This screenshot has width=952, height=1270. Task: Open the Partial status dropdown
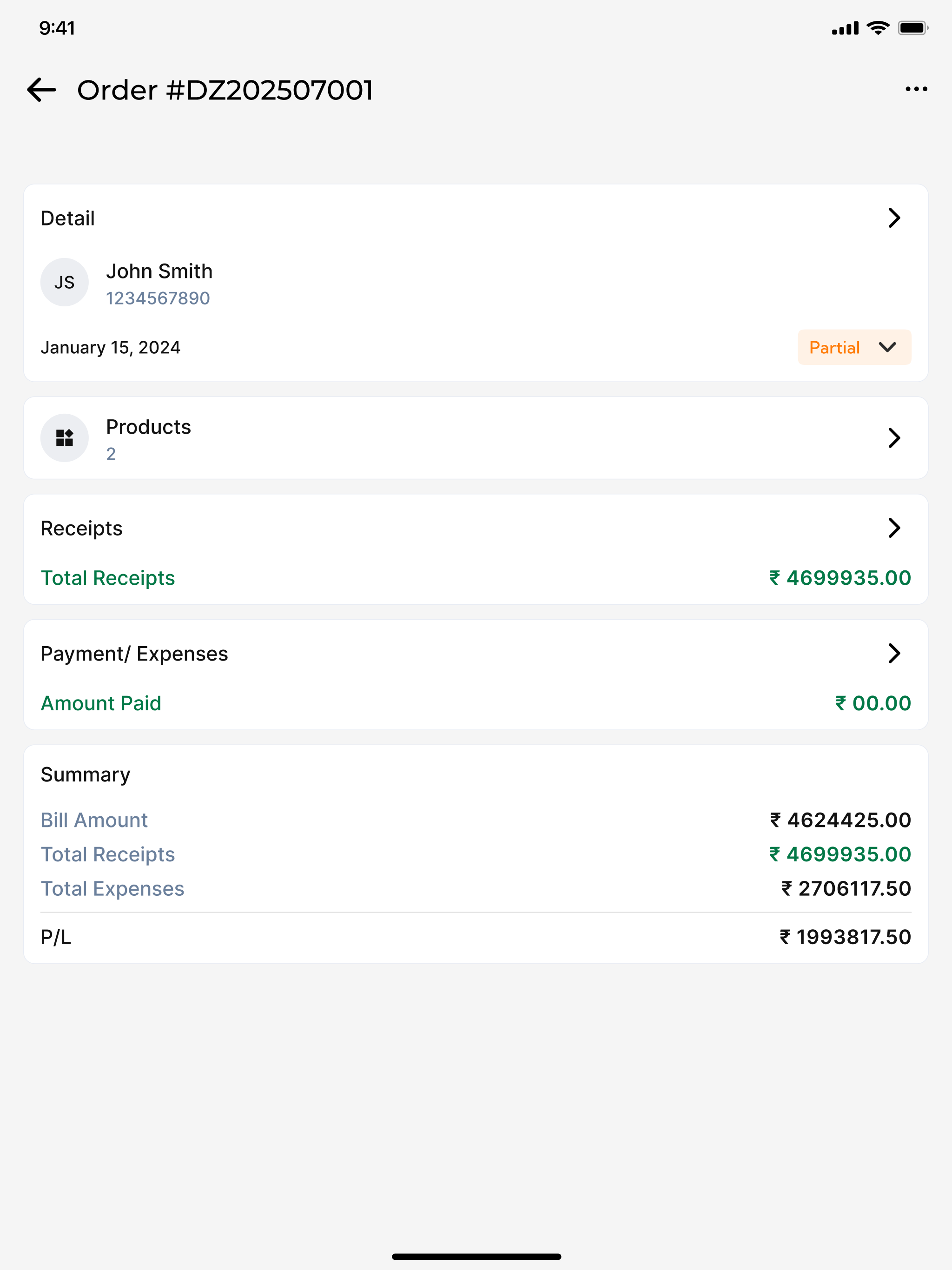click(x=854, y=347)
